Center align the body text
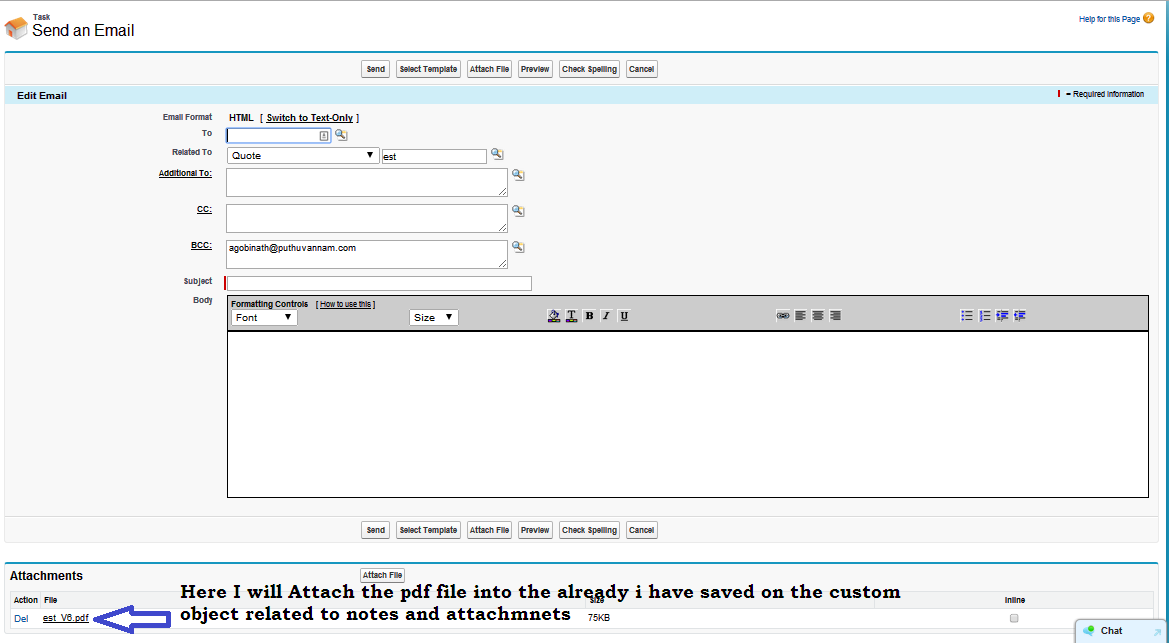The width and height of the screenshot is (1169, 643). point(817,316)
